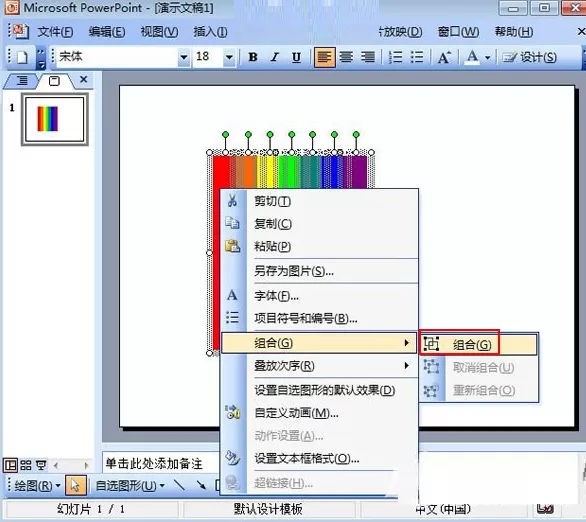The image size is (586, 522).
Task: Open 视图(V) menu
Action: pos(159,32)
